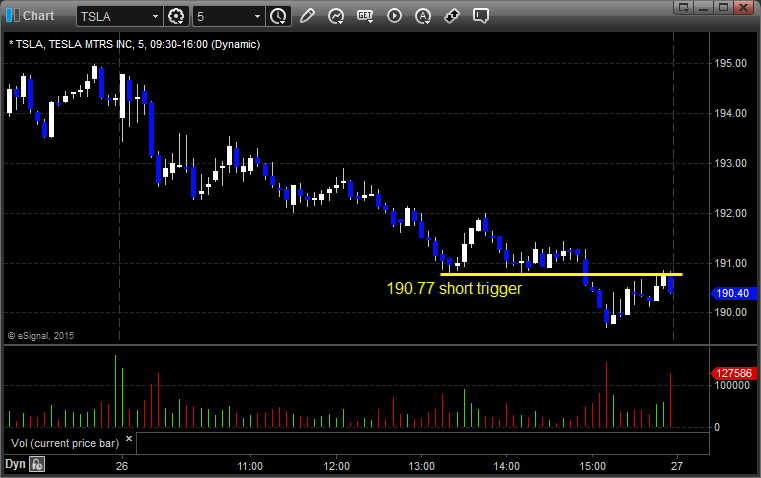Open the studies chart-line icon
Screen dimensions: 761x478
click(336, 16)
